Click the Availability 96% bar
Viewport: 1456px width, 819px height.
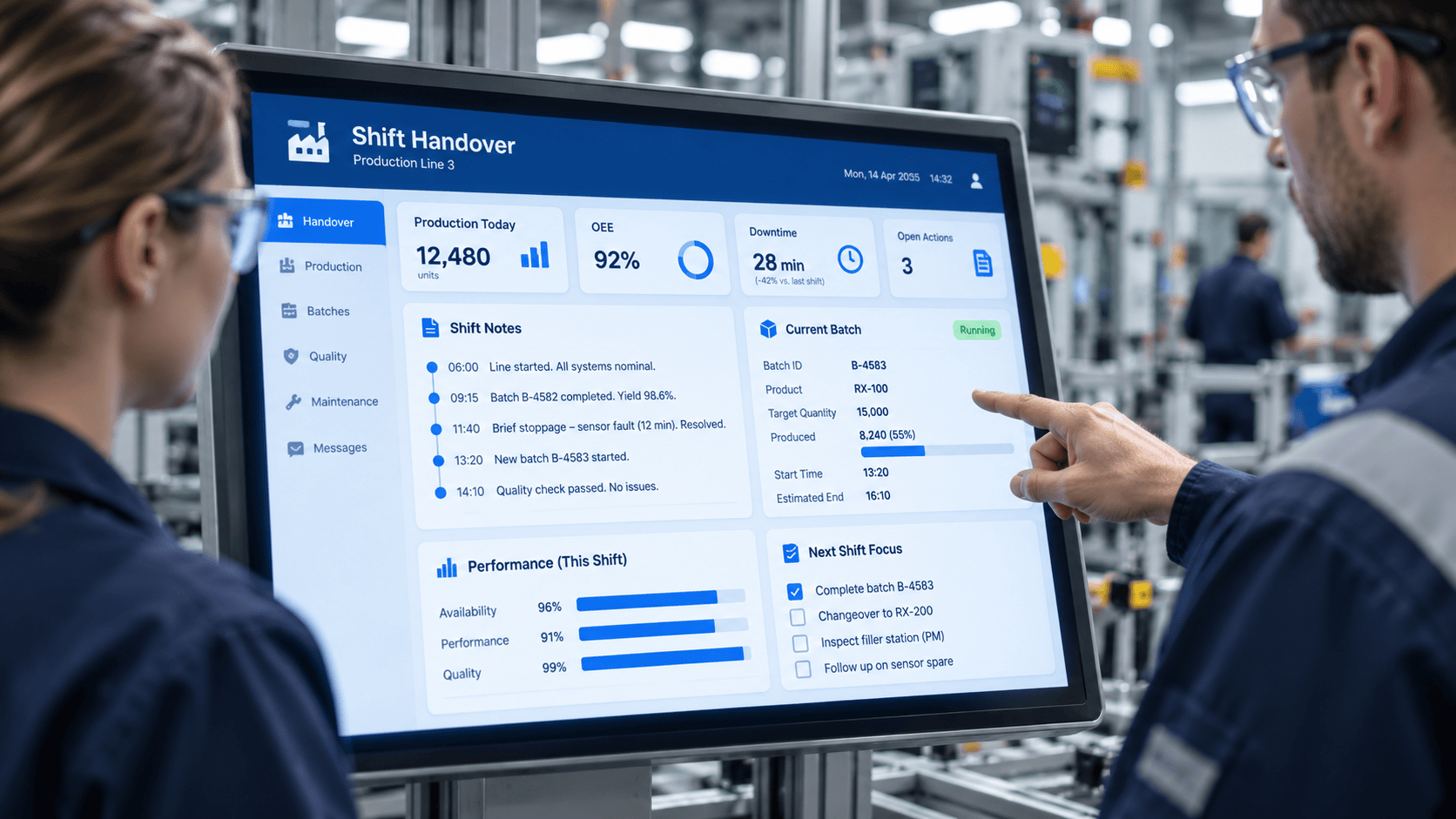point(661,600)
